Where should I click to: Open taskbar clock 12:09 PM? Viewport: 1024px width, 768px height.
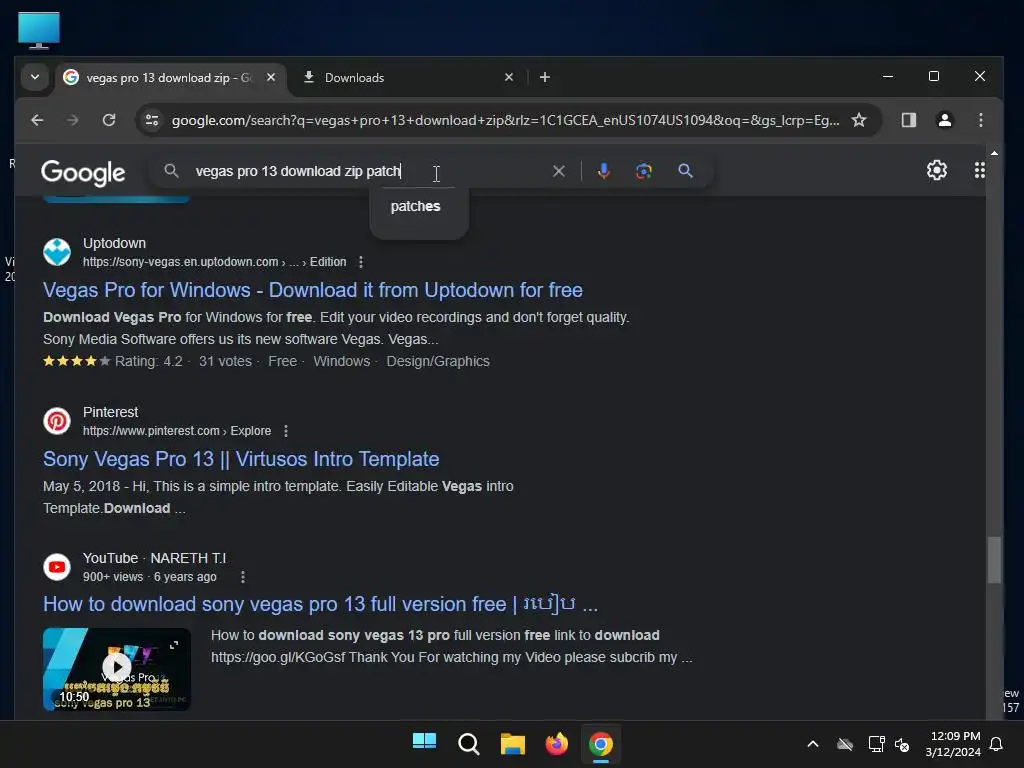[953, 744]
